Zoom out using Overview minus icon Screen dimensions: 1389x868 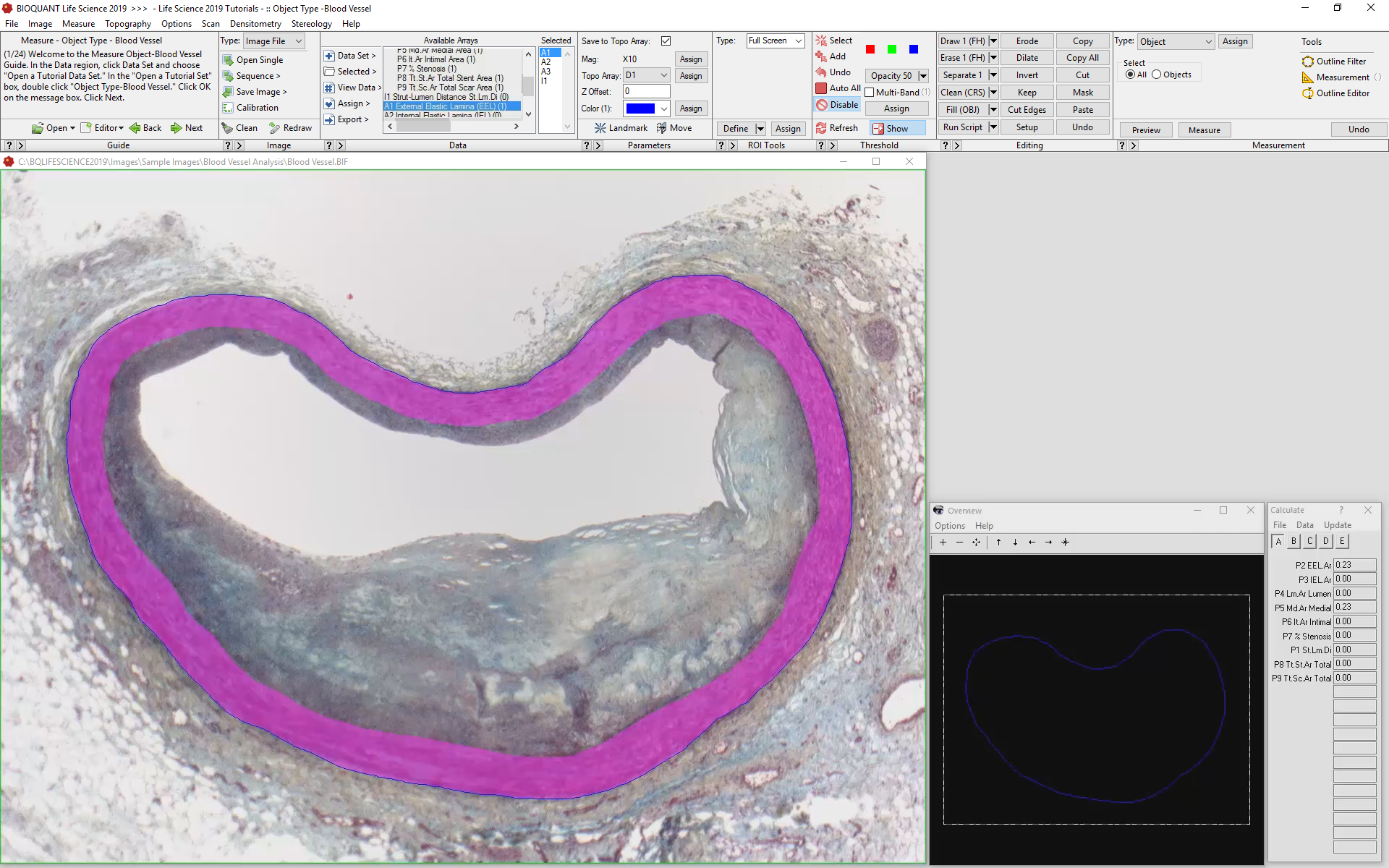[x=959, y=542]
